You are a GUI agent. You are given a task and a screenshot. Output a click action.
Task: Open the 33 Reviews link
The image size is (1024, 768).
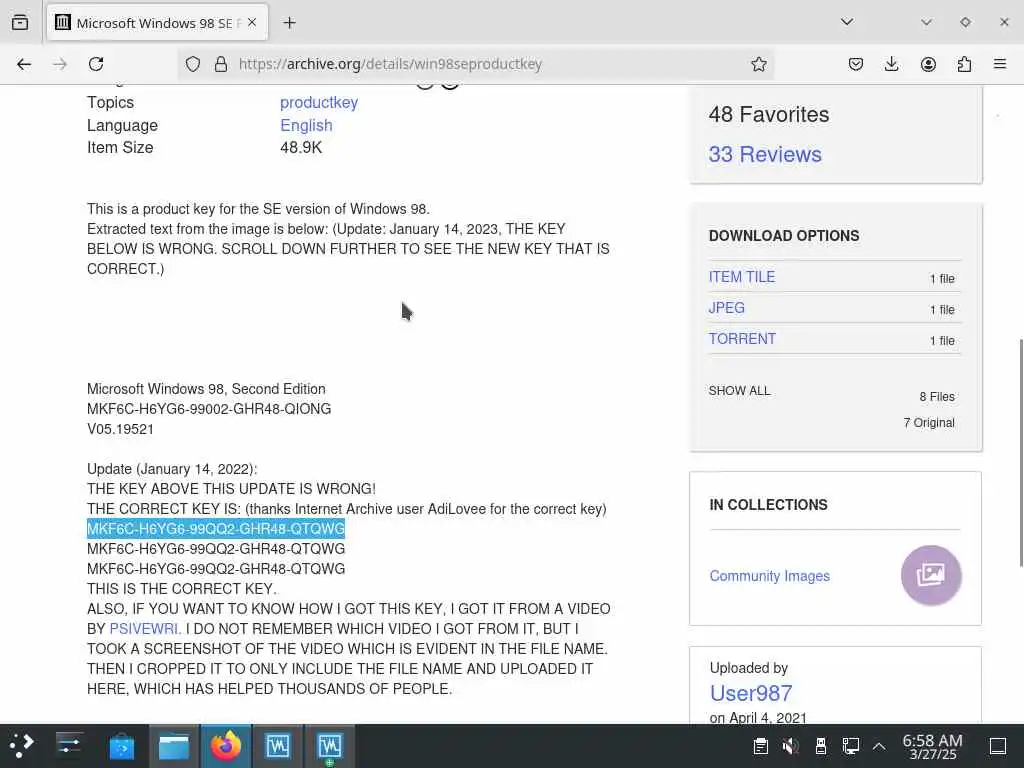pyautogui.click(x=765, y=154)
